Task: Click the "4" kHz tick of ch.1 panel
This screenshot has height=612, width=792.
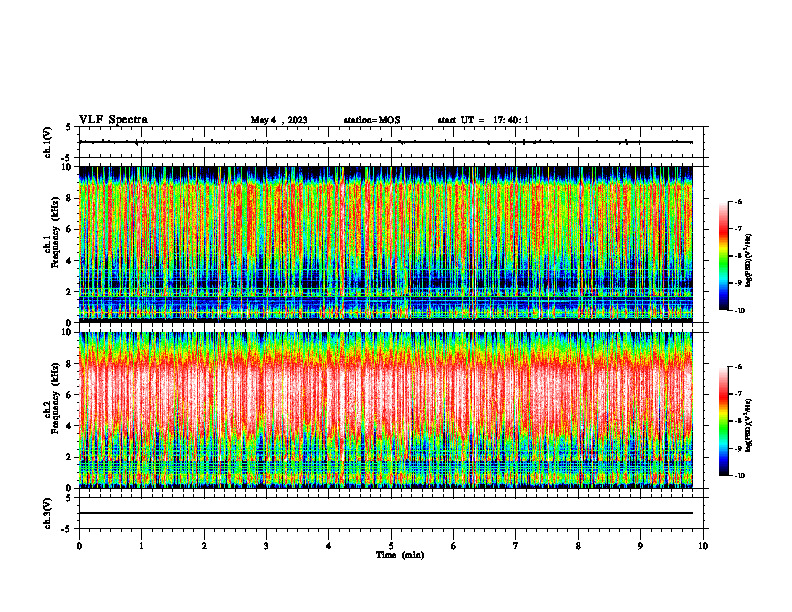Action: pyautogui.click(x=69, y=261)
